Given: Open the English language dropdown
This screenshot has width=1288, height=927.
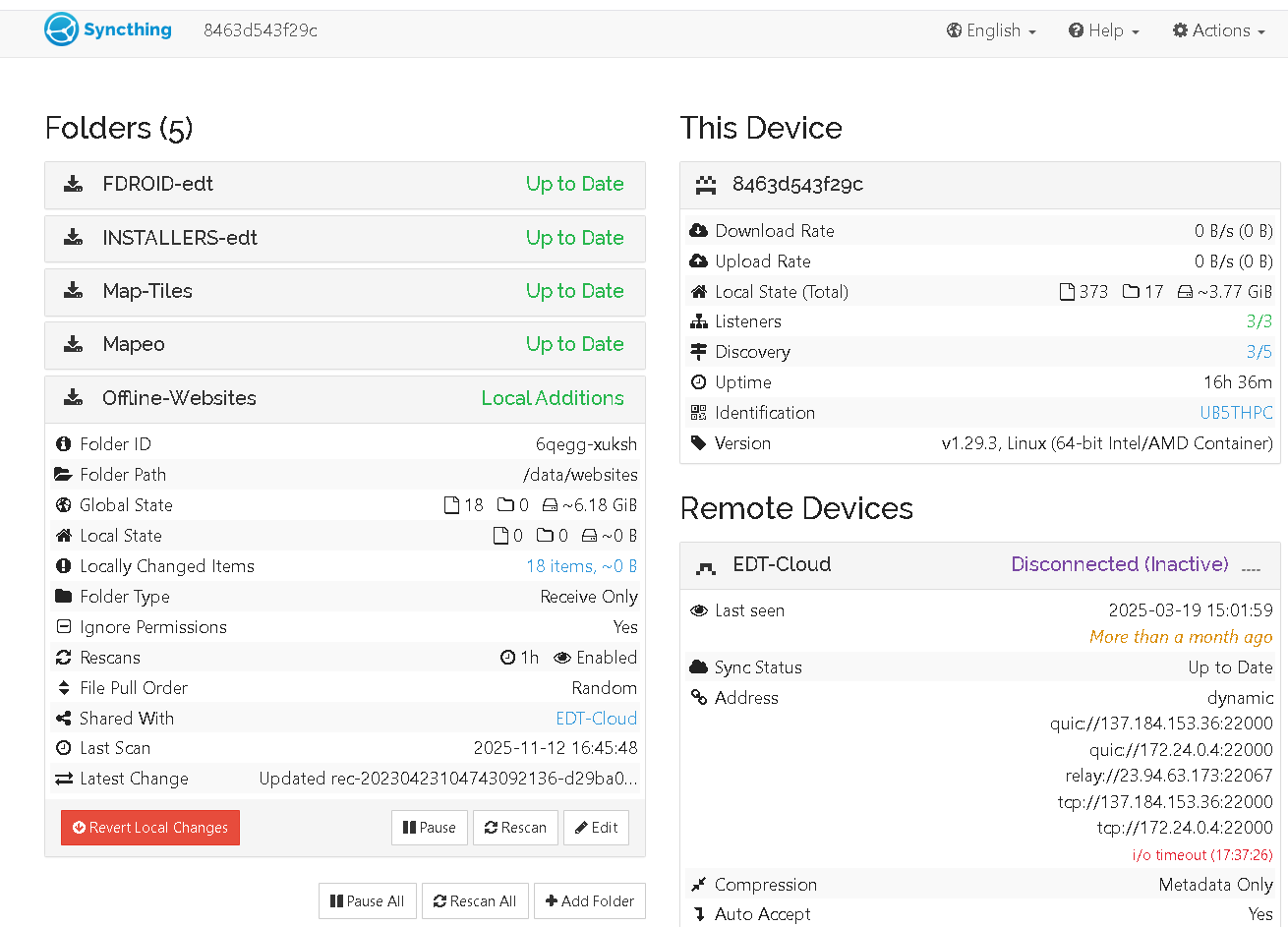Looking at the screenshot, I should (x=991, y=30).
